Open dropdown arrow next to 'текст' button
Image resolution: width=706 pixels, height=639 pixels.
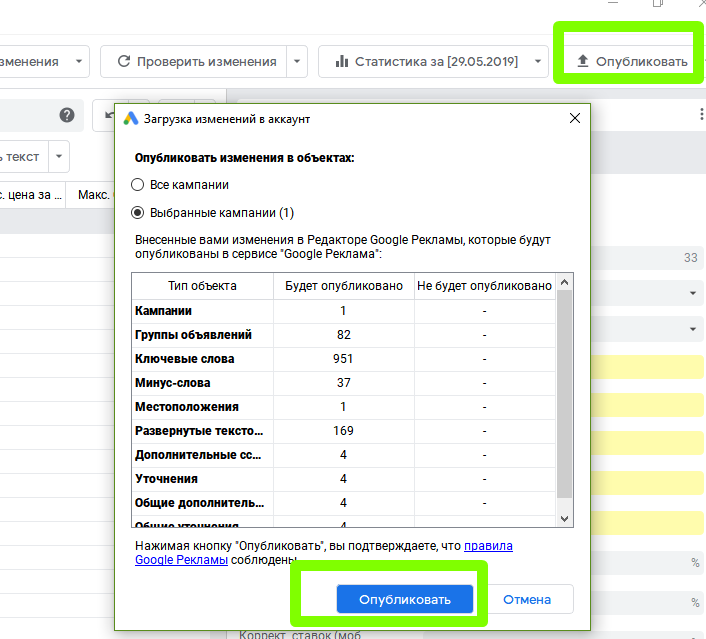click(59, 157)
